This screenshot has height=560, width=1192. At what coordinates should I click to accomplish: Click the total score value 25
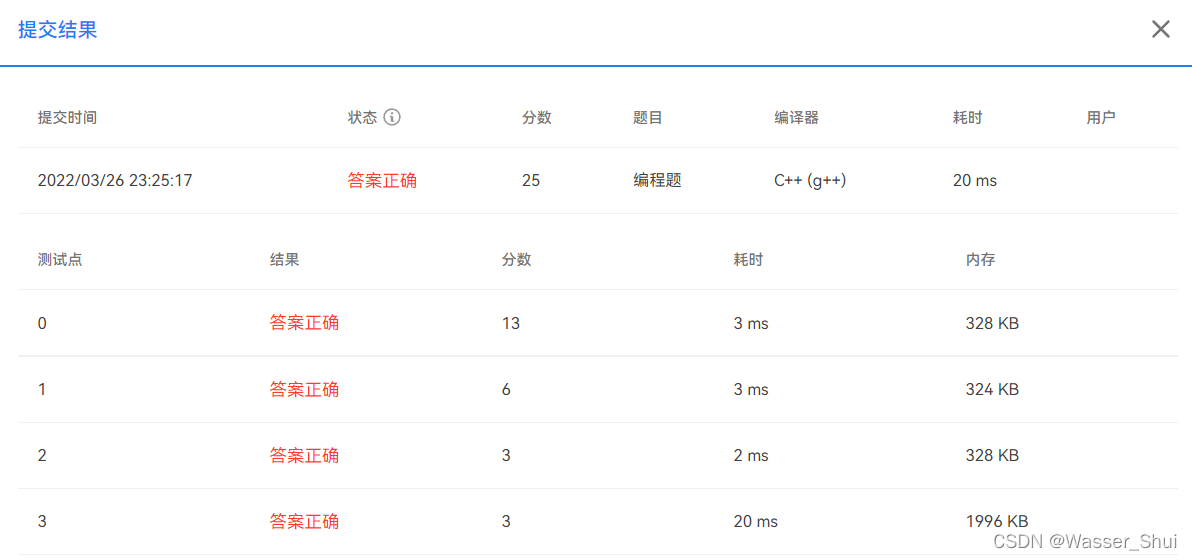coord(531,181)
